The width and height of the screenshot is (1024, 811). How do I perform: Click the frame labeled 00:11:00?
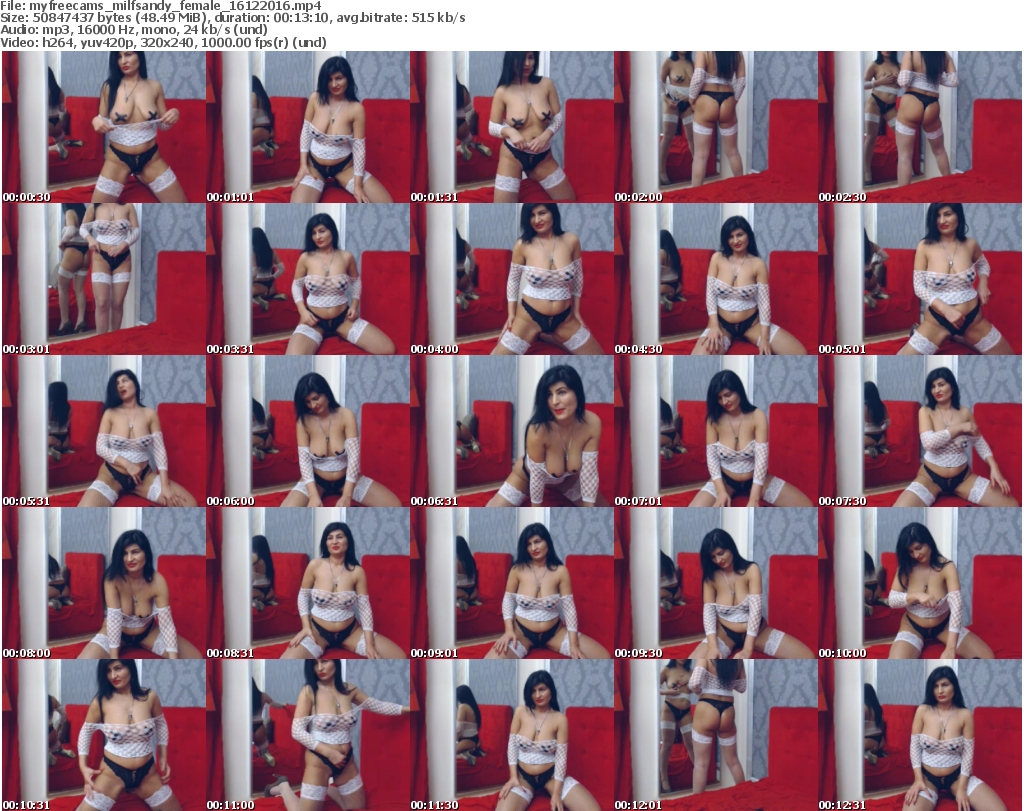click(308, 735)
